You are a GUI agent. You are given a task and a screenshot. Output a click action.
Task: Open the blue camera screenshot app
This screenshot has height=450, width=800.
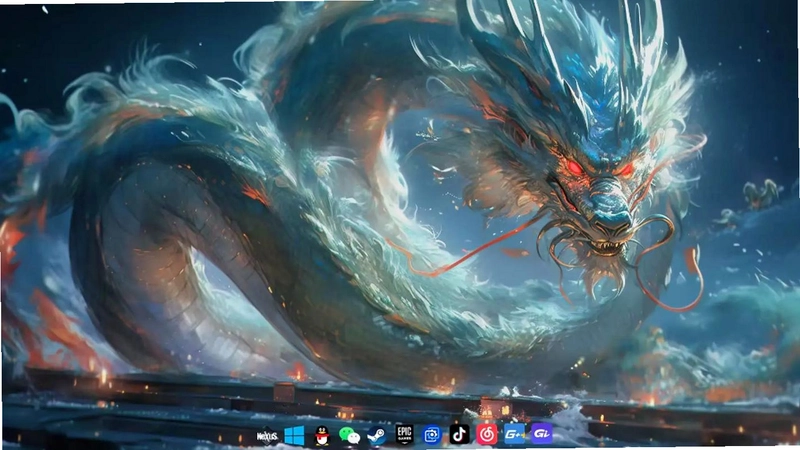point(432,435)
